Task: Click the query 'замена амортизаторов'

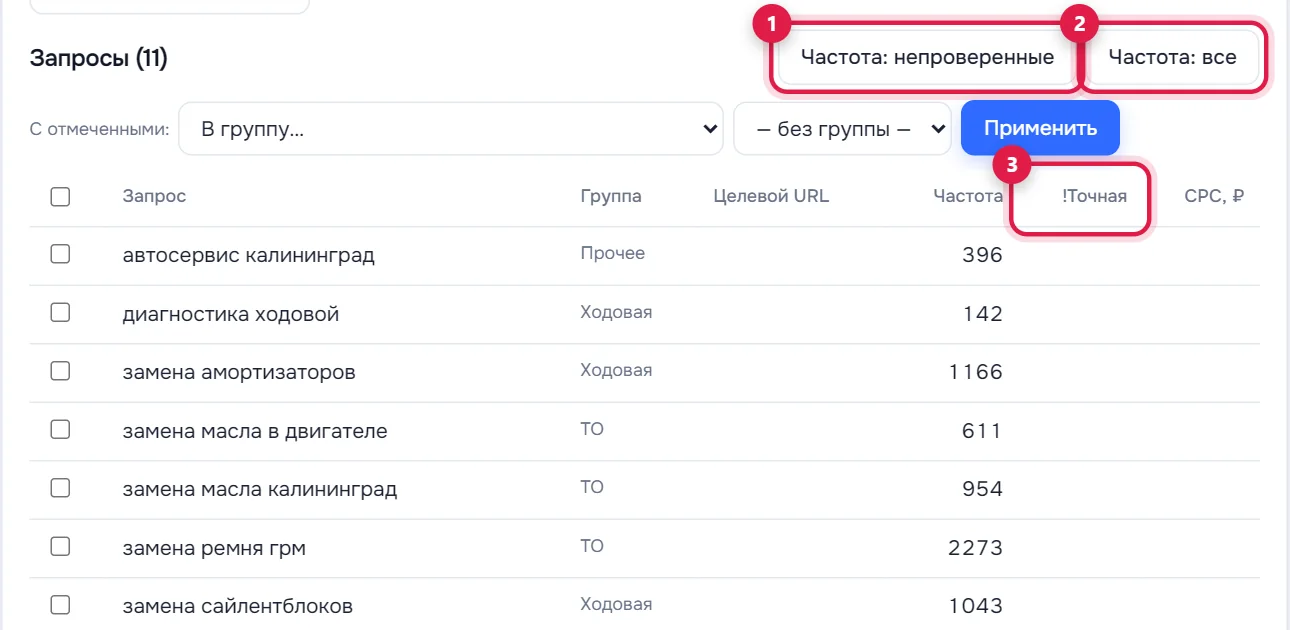Action: pyautogui.click(x=239, y=373)
